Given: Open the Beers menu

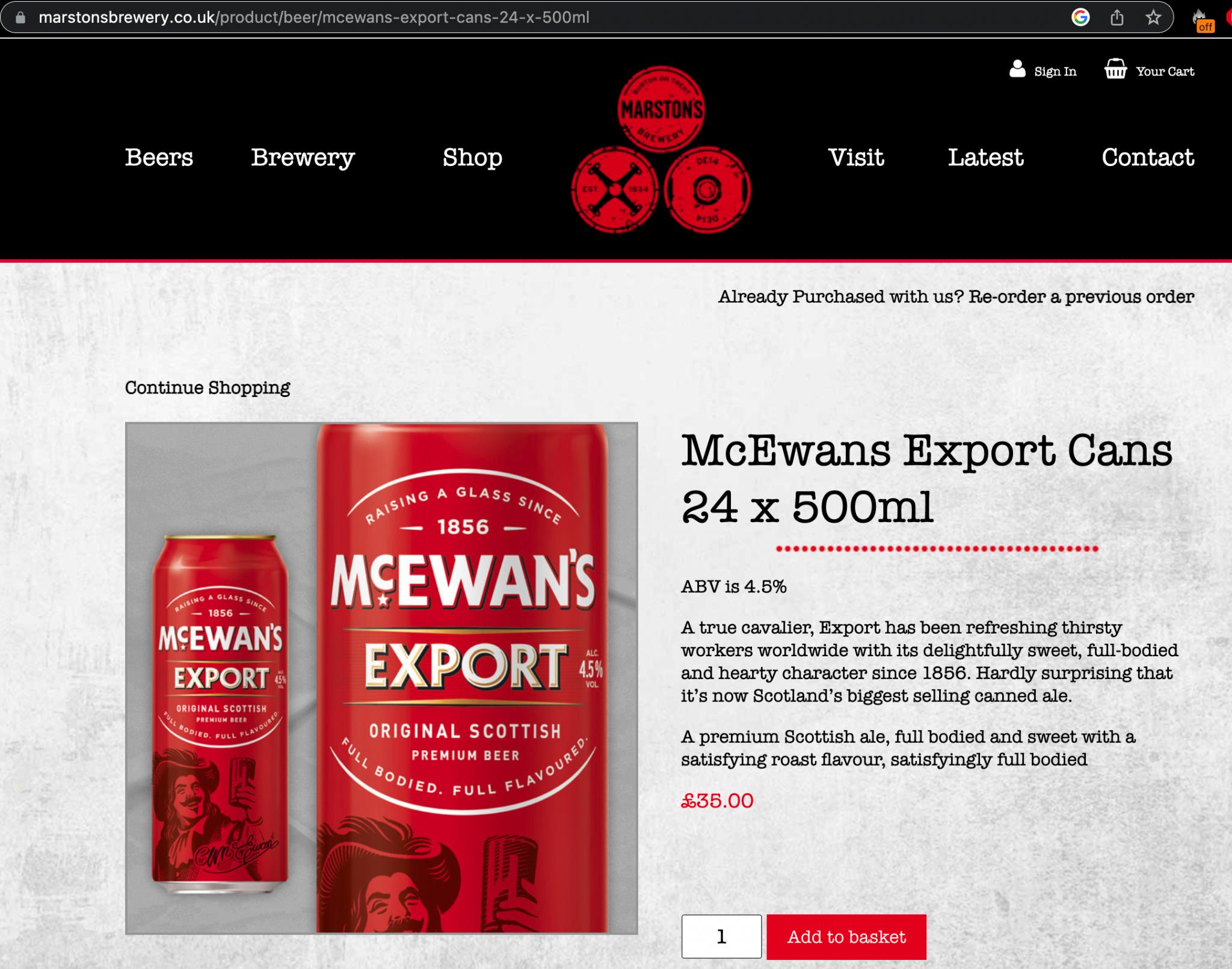Looking at the screenshot, I should (x=159, y=158).
